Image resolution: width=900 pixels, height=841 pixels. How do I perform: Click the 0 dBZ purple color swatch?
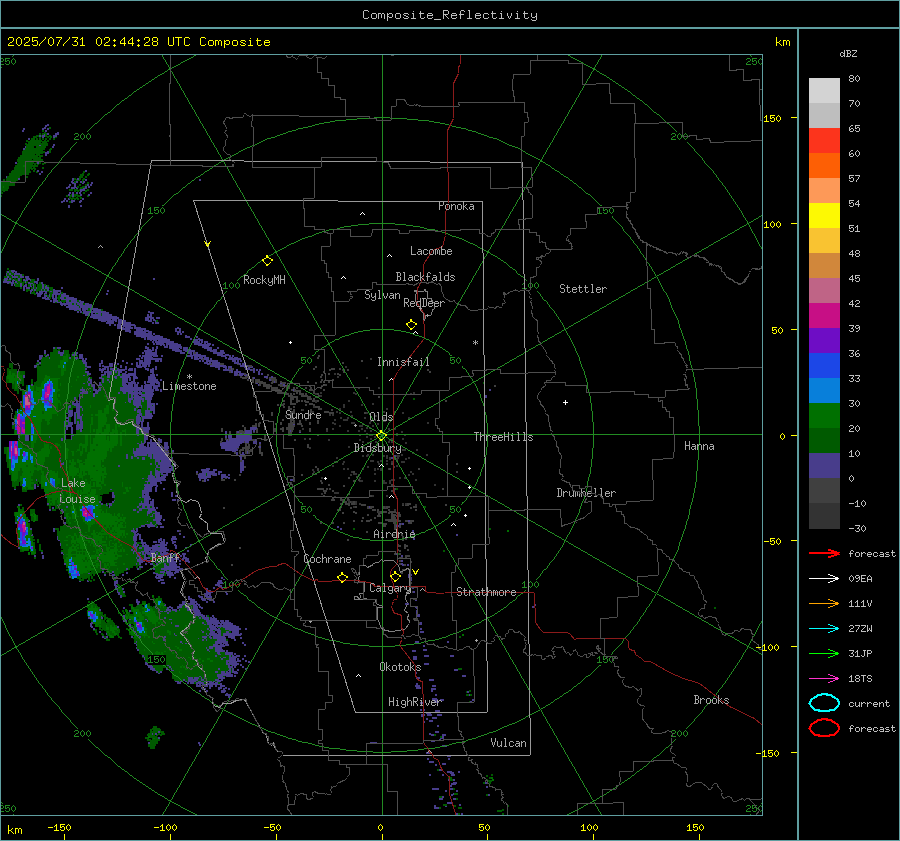pos(824,466)
